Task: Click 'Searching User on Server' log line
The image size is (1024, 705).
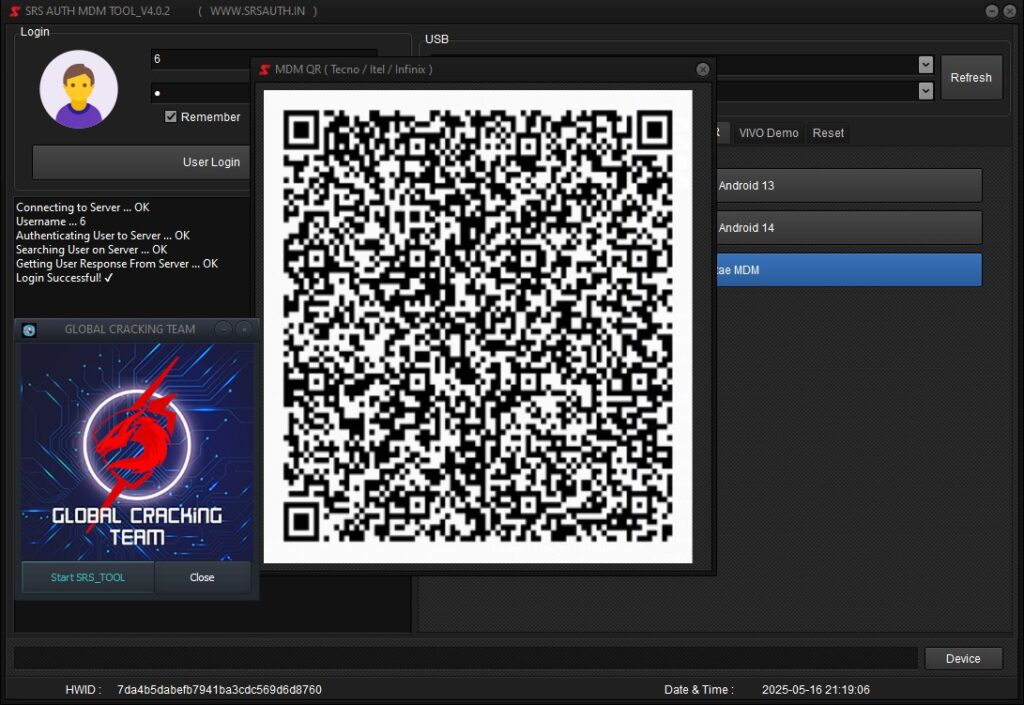Action: coord(91,249)
